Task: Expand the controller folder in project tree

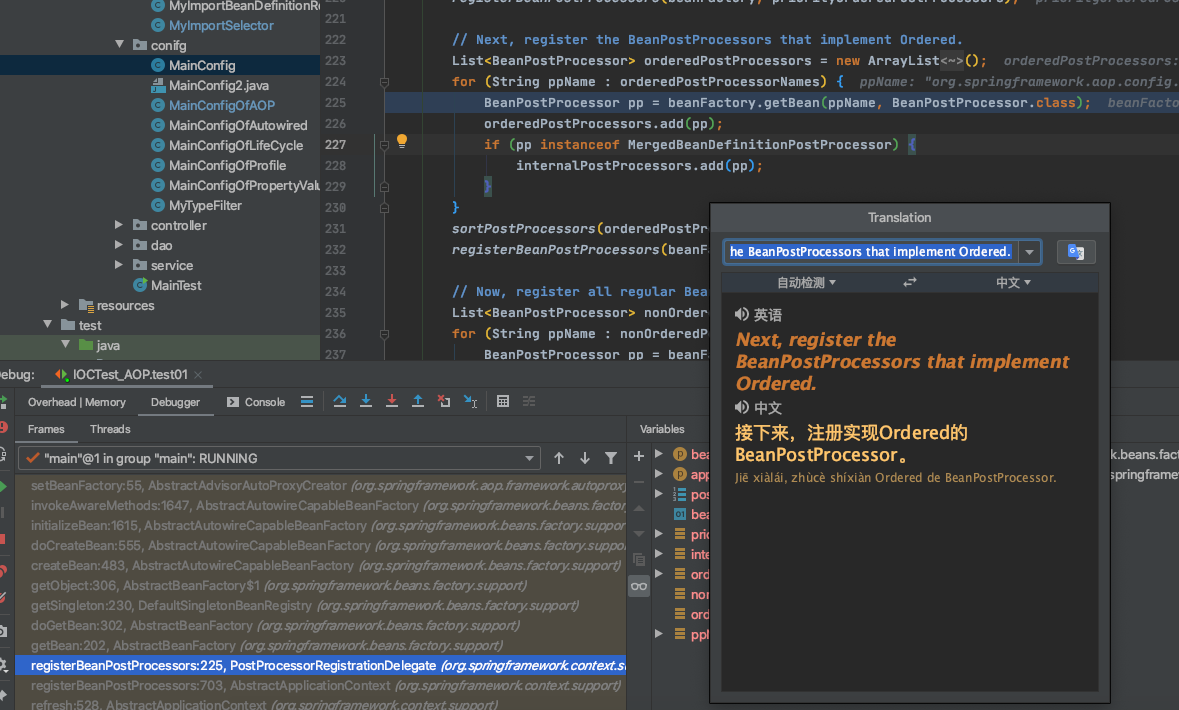Action: tap(119, 225)
